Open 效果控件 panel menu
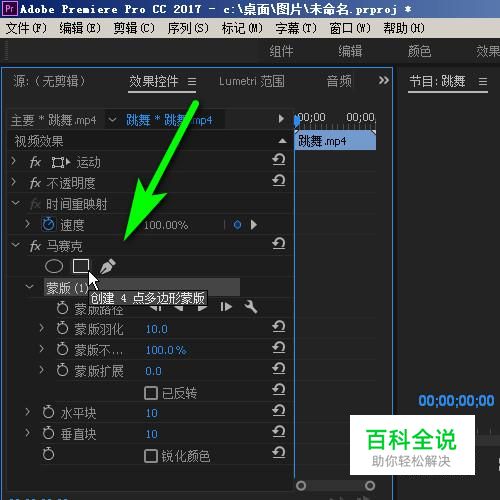Image resolution: width=500 pixels, height=500 pixels. 192,81
